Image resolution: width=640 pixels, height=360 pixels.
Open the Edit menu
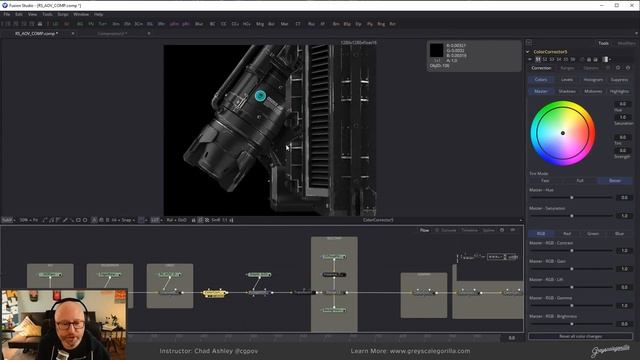click(19, 14)
